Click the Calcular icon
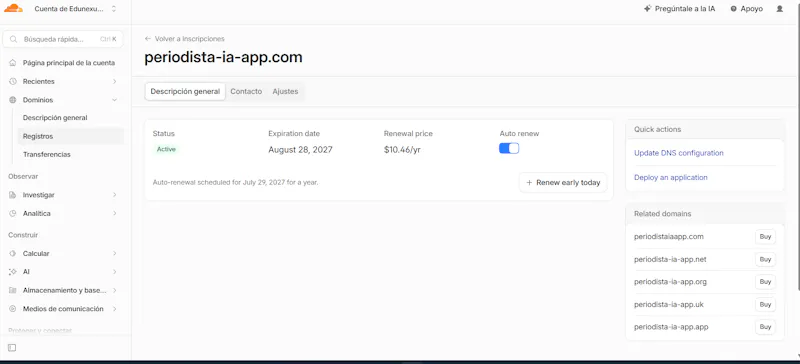Screen dimensions: 800x364 (13, 253)
